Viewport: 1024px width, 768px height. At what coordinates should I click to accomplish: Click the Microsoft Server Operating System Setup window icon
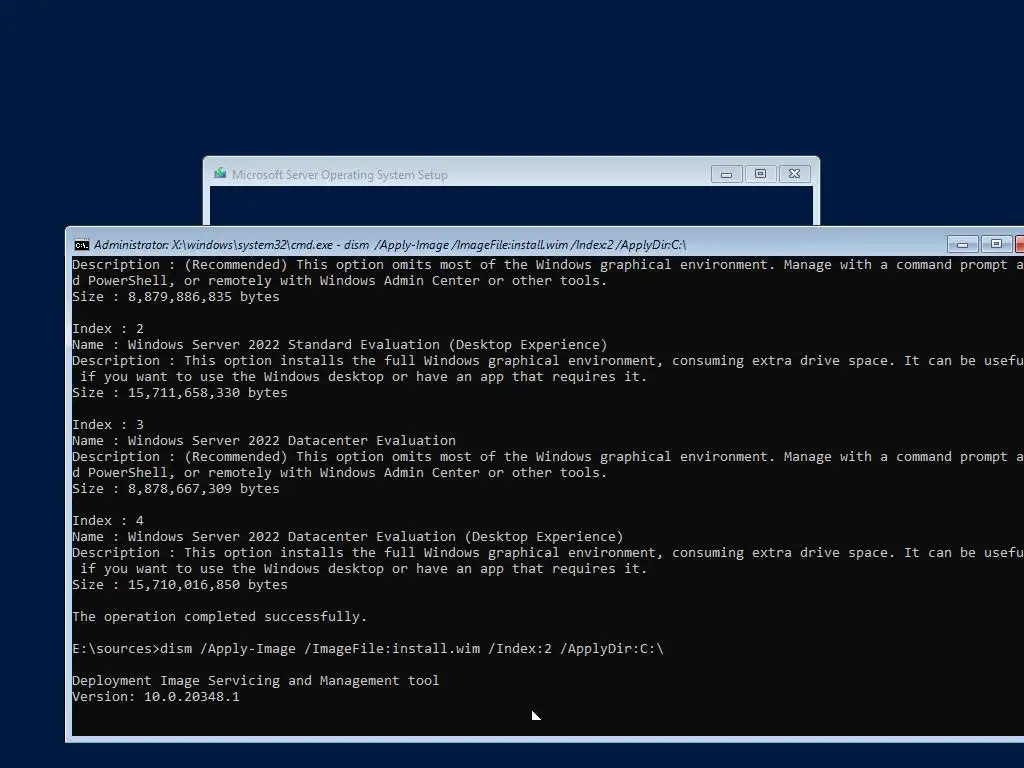tap(220, 174)
